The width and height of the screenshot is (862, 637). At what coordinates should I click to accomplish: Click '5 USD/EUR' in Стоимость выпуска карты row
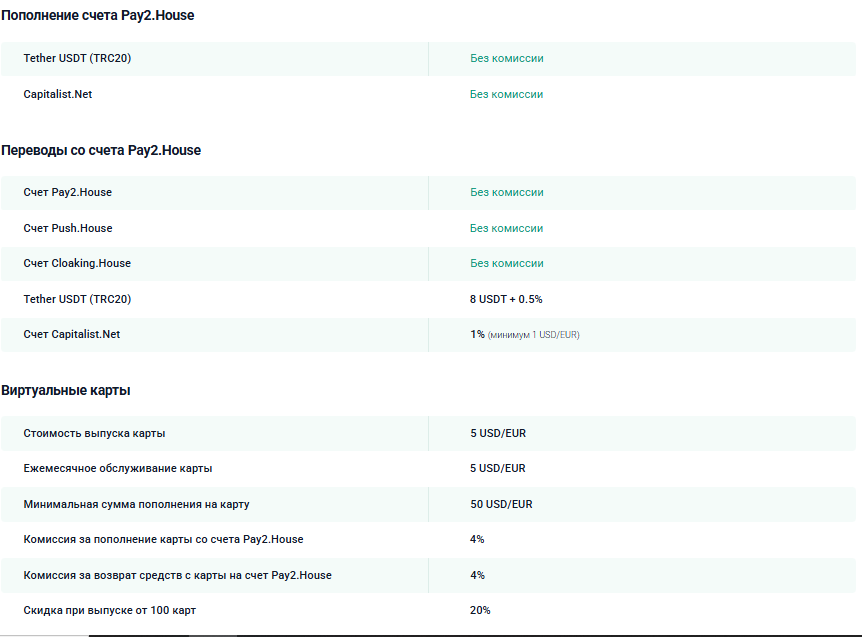coord(498,433)
